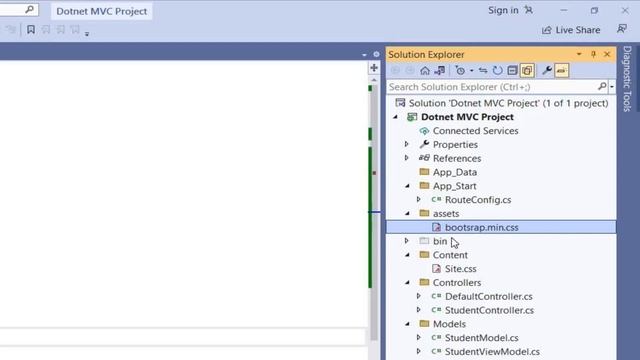Expand RouteConfig.cs node

click(419, 200)
